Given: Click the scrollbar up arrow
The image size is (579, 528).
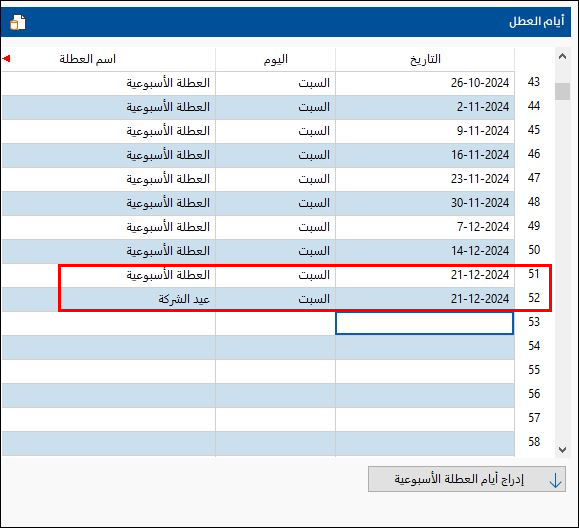Looking at the screenshot, I should point(562,56).
